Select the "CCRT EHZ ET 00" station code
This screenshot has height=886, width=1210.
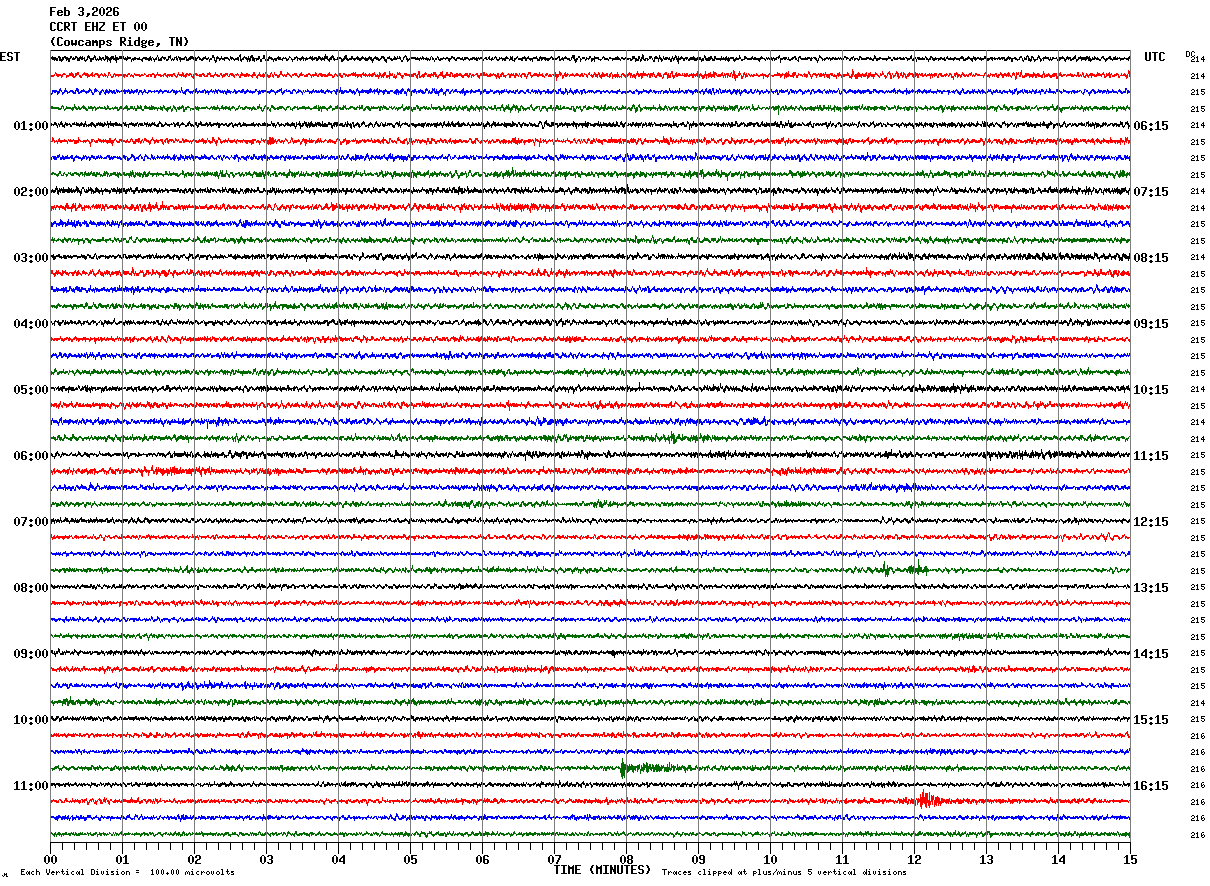(x=98, y=27)
